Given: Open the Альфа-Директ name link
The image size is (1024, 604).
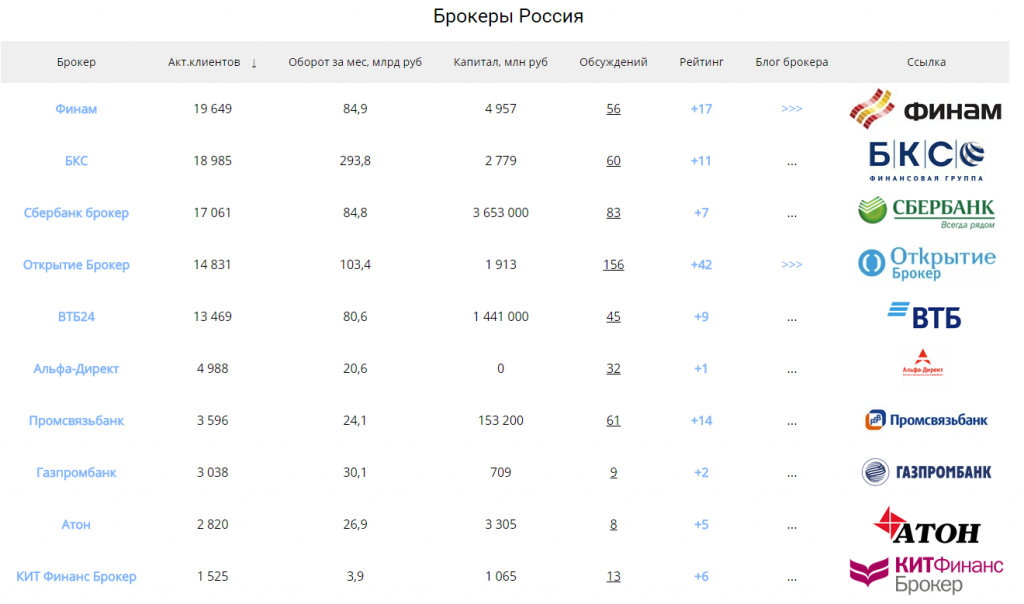Looking at the screenshot, I should 76,368.
